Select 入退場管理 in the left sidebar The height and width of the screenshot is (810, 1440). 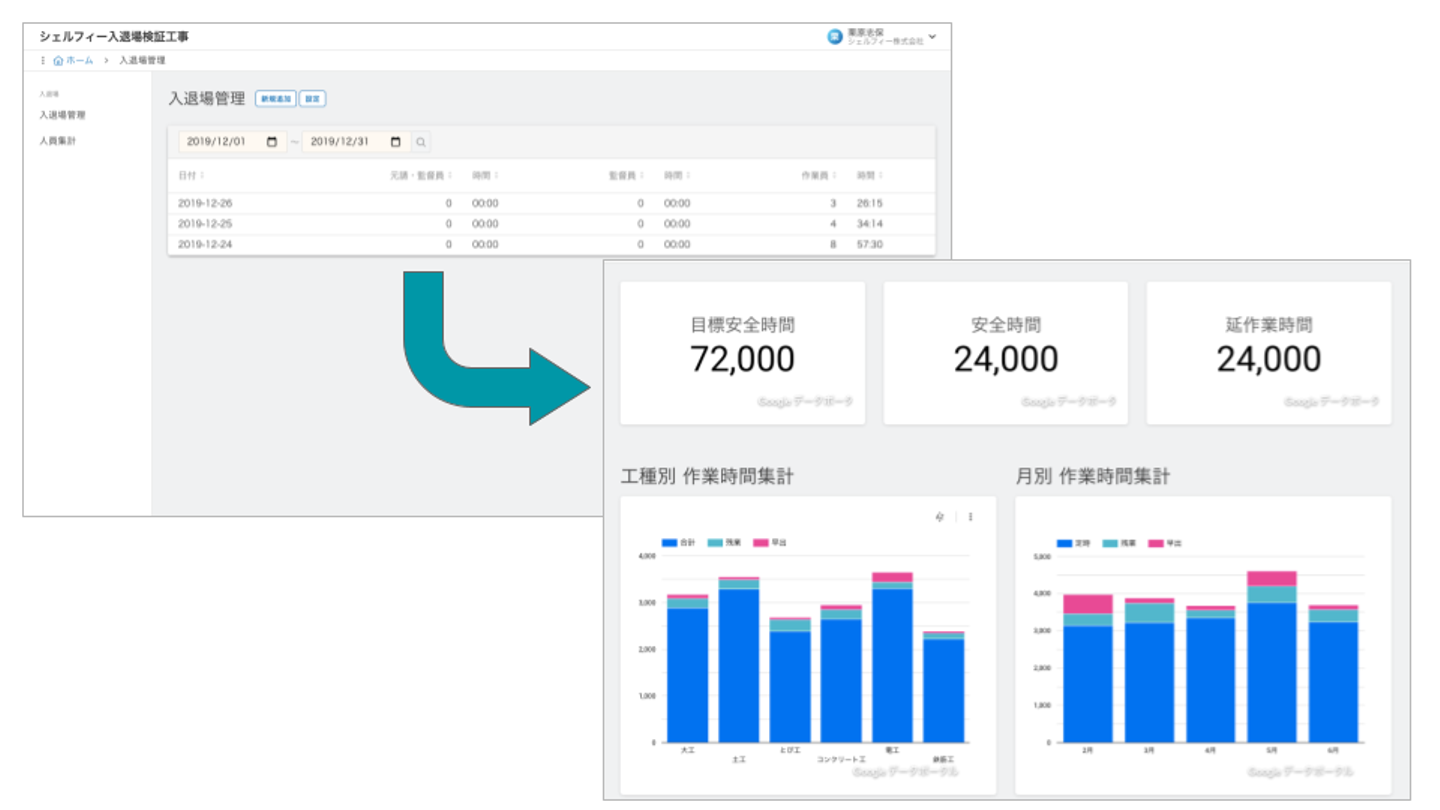[62, 115]
